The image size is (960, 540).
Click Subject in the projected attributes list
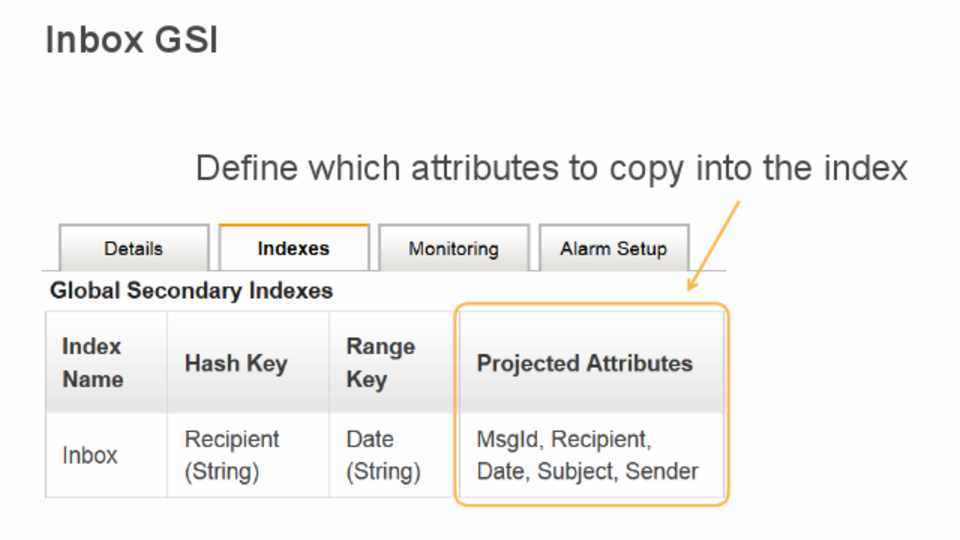(576, 471)
